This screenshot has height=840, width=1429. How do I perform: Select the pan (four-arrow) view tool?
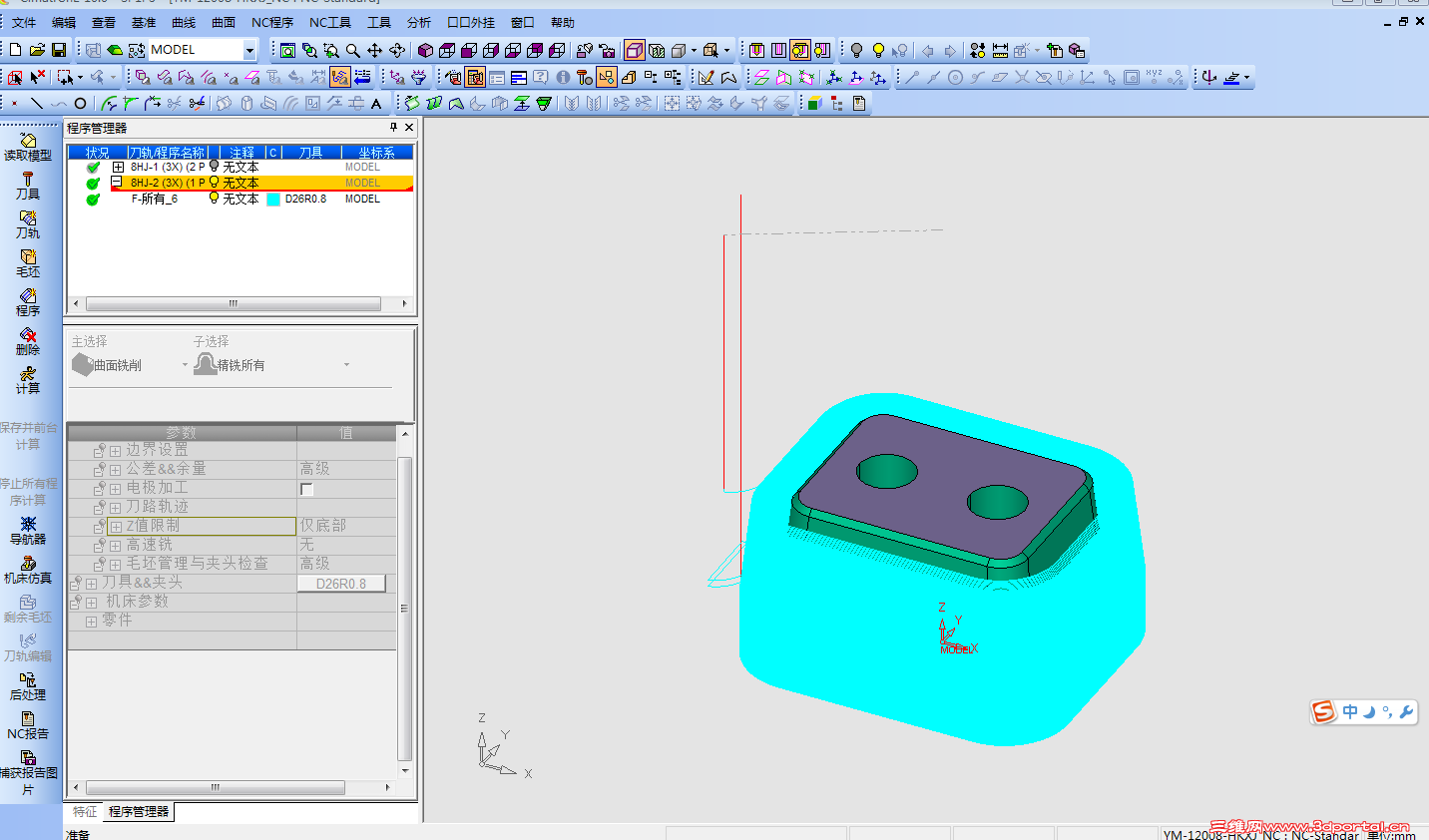(x=375, y=50)
